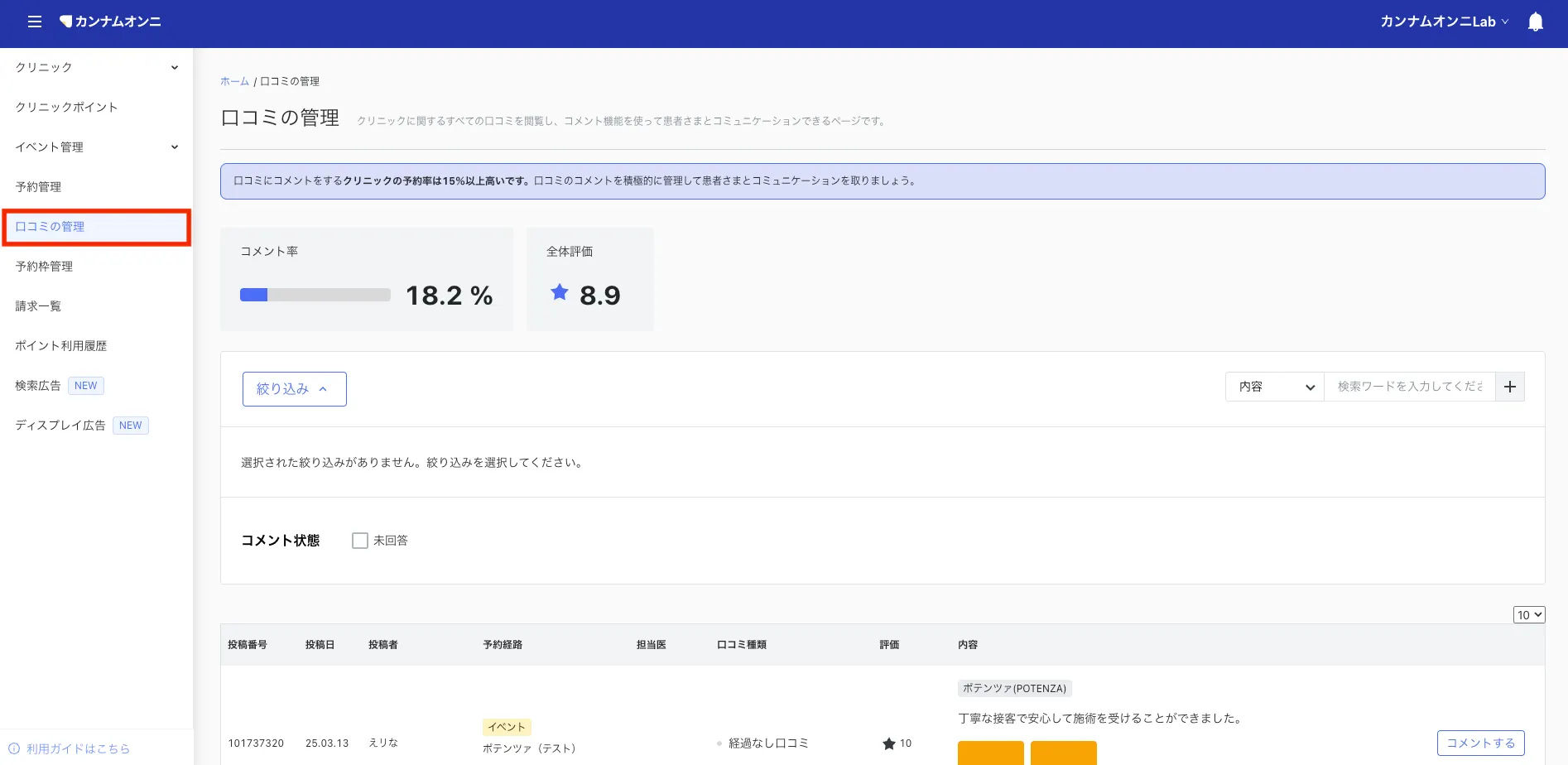Screen dimensions: 1568x765
Task: Expand the クリニック sidebar section
Action: pos(97,67)
